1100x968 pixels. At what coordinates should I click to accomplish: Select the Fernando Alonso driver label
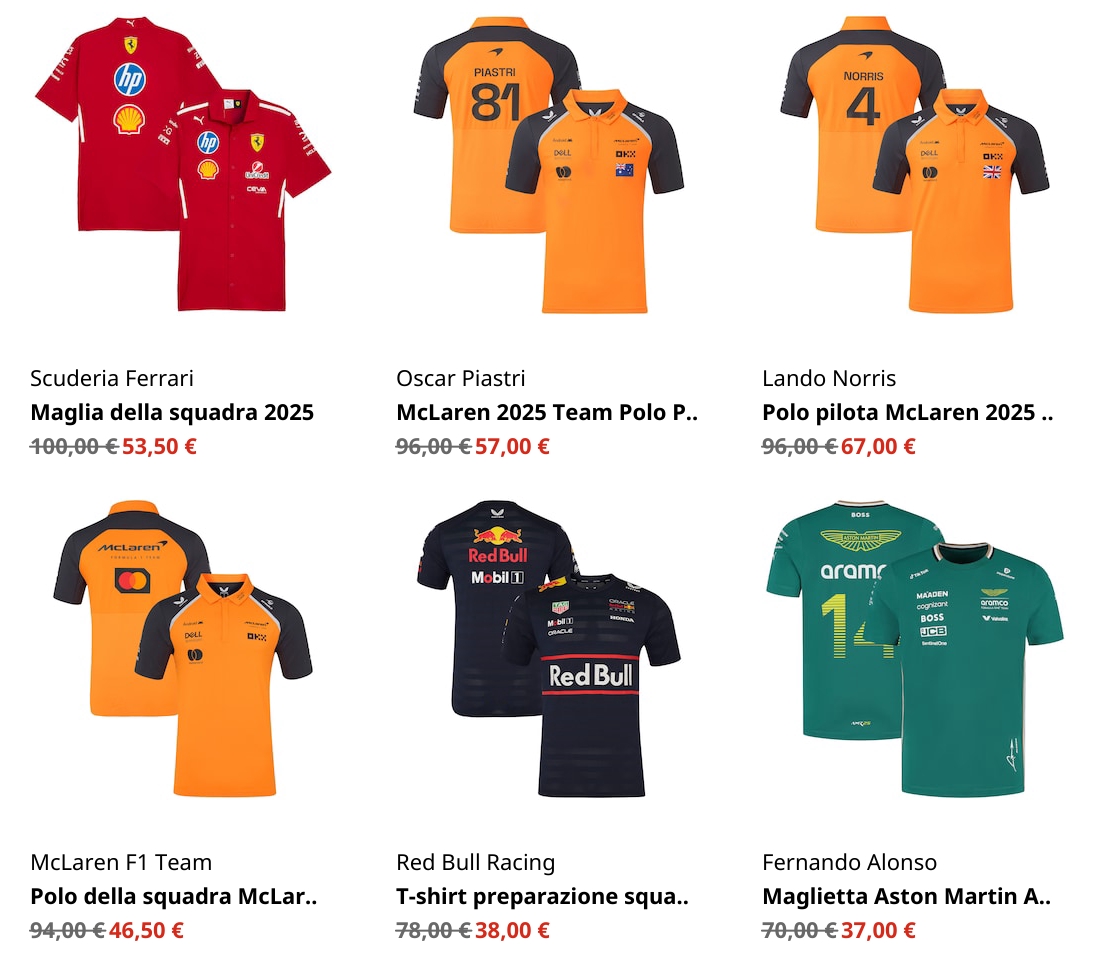point(849,863)
